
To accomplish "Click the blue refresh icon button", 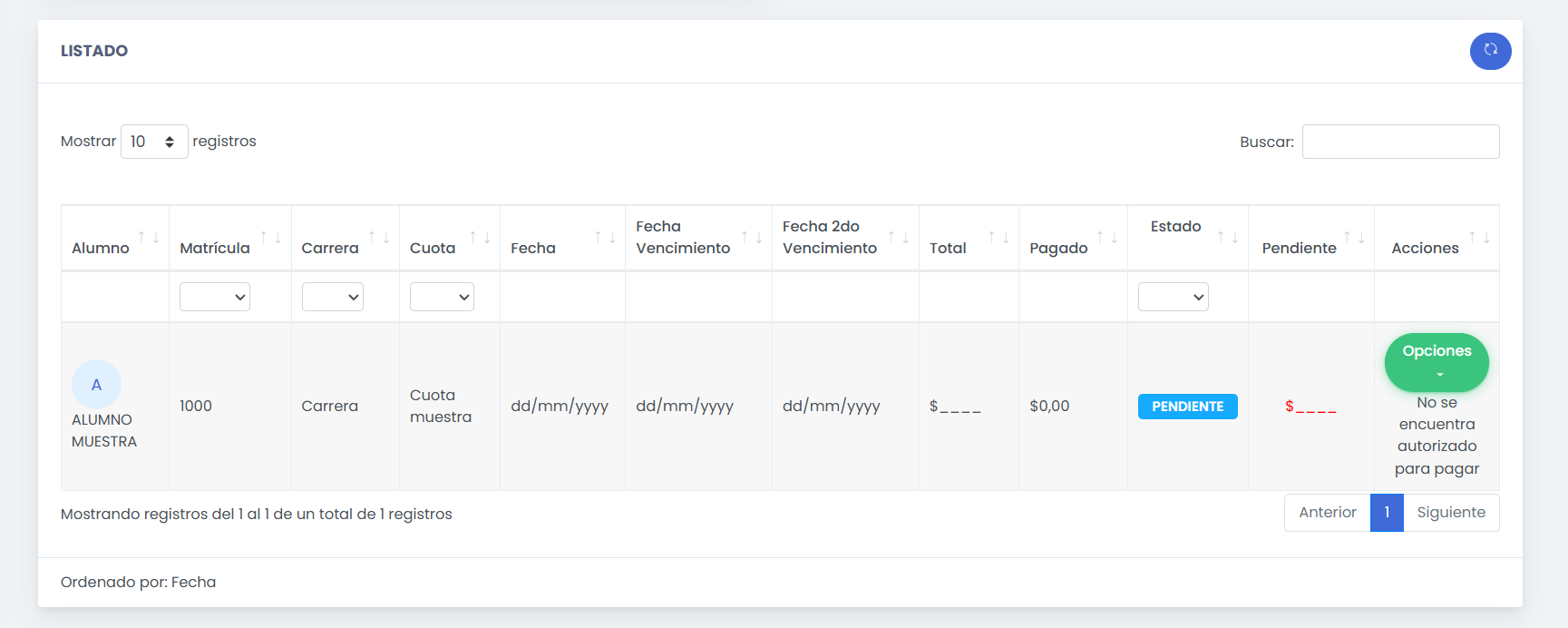I will (1490, 51).
